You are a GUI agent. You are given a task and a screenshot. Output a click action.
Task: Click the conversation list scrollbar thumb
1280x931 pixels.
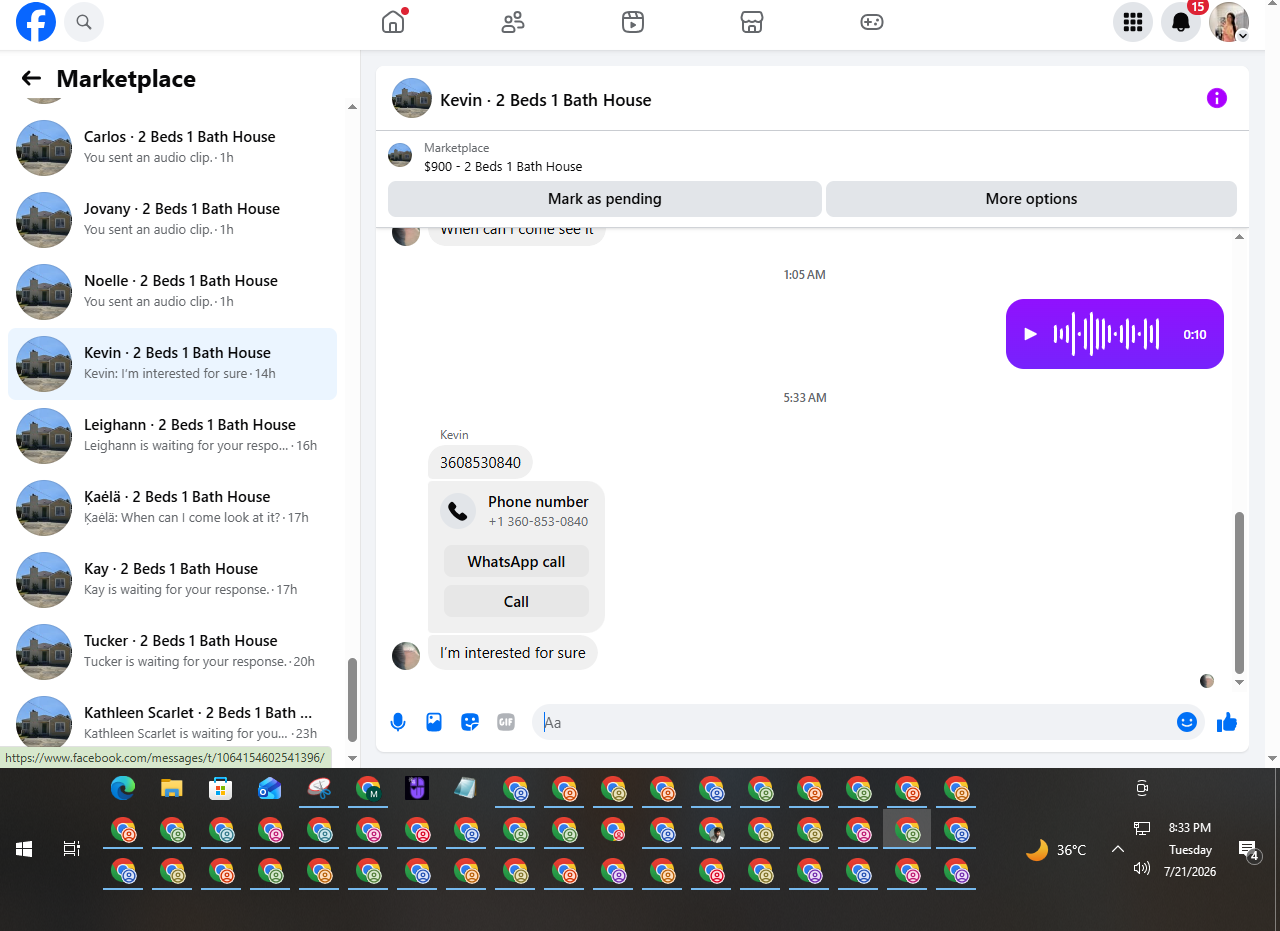(352, 699)
